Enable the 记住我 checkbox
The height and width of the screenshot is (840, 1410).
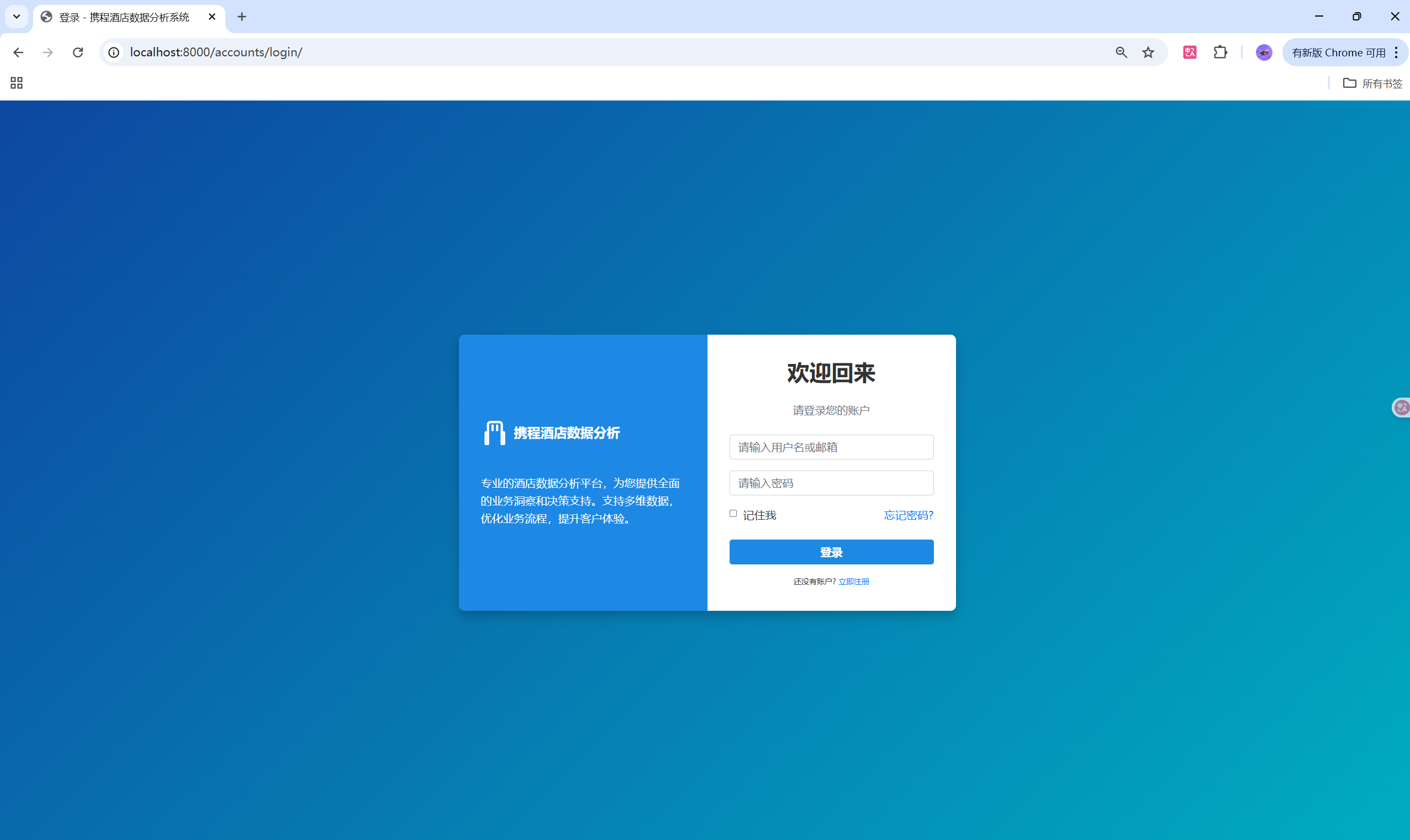[733, 514]
